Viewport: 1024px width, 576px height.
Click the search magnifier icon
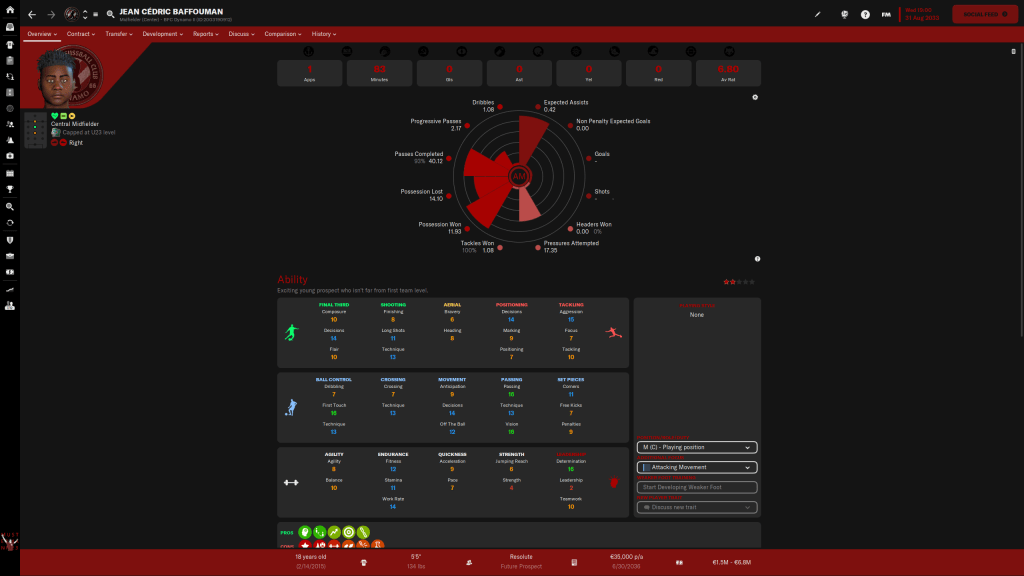tap(109, 15)
